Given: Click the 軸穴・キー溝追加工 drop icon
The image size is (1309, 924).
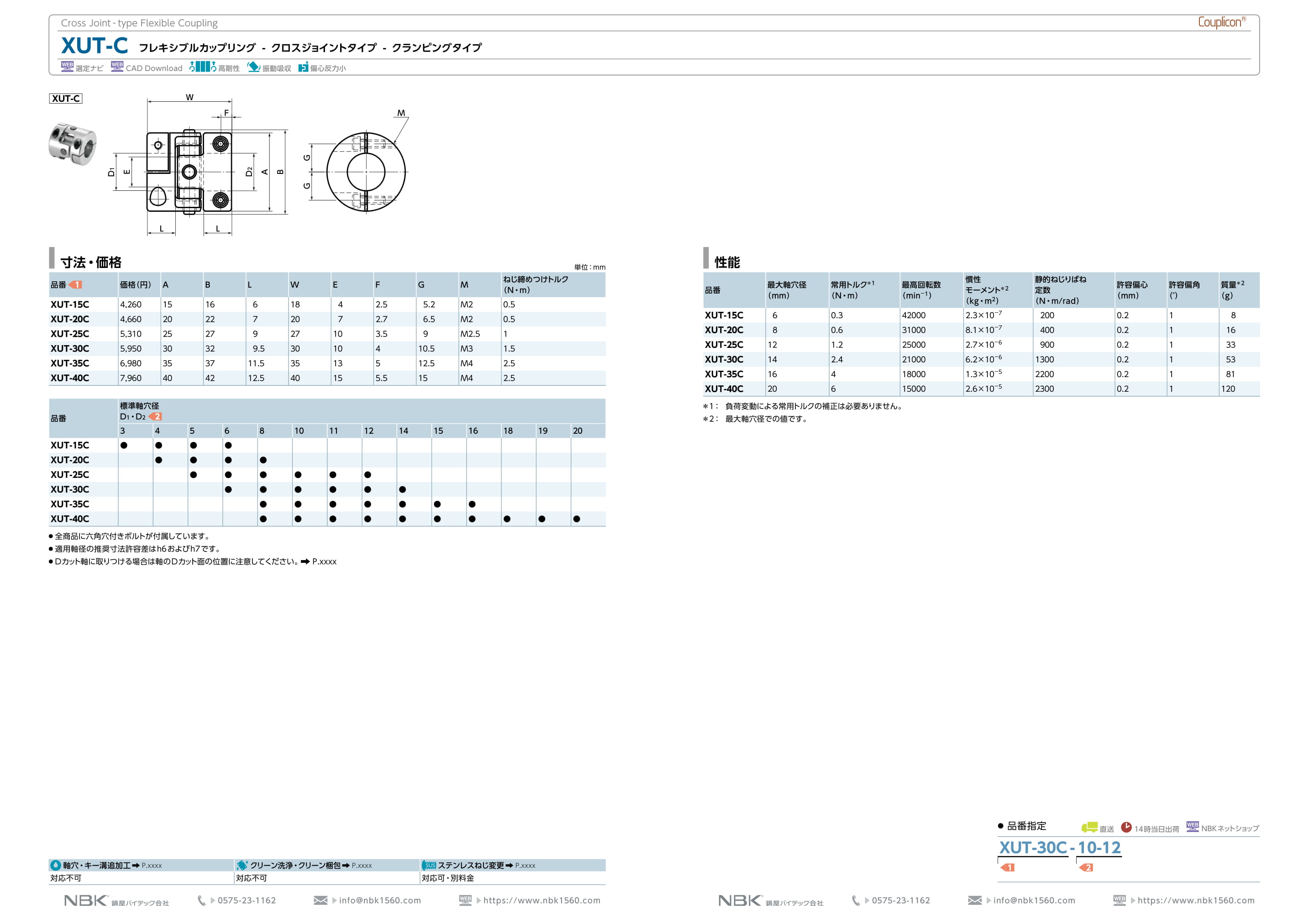Looking at the screenshot, I should point(56,865).
